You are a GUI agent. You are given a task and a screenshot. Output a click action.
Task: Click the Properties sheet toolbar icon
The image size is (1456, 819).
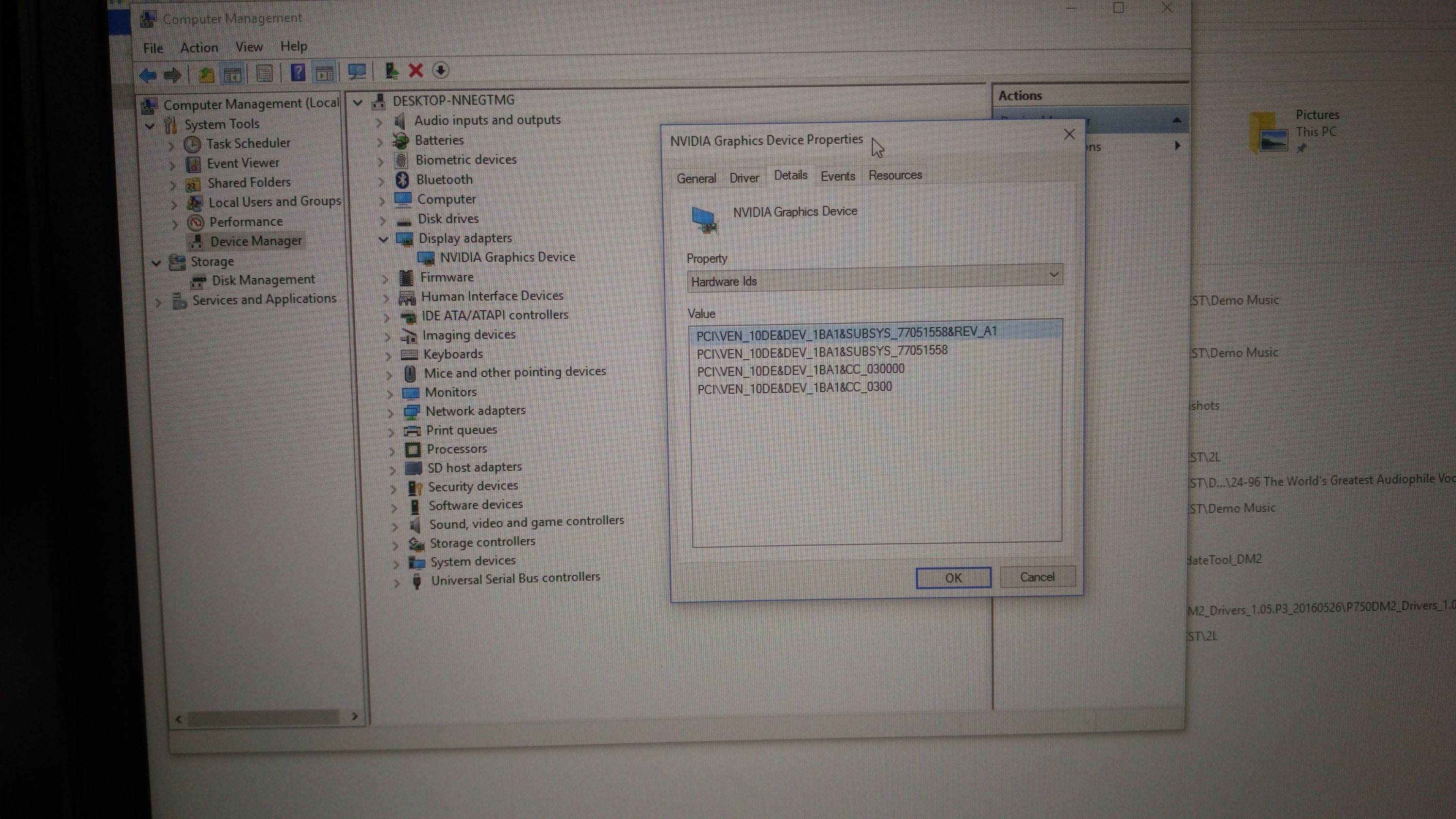[x=264, y=73]
